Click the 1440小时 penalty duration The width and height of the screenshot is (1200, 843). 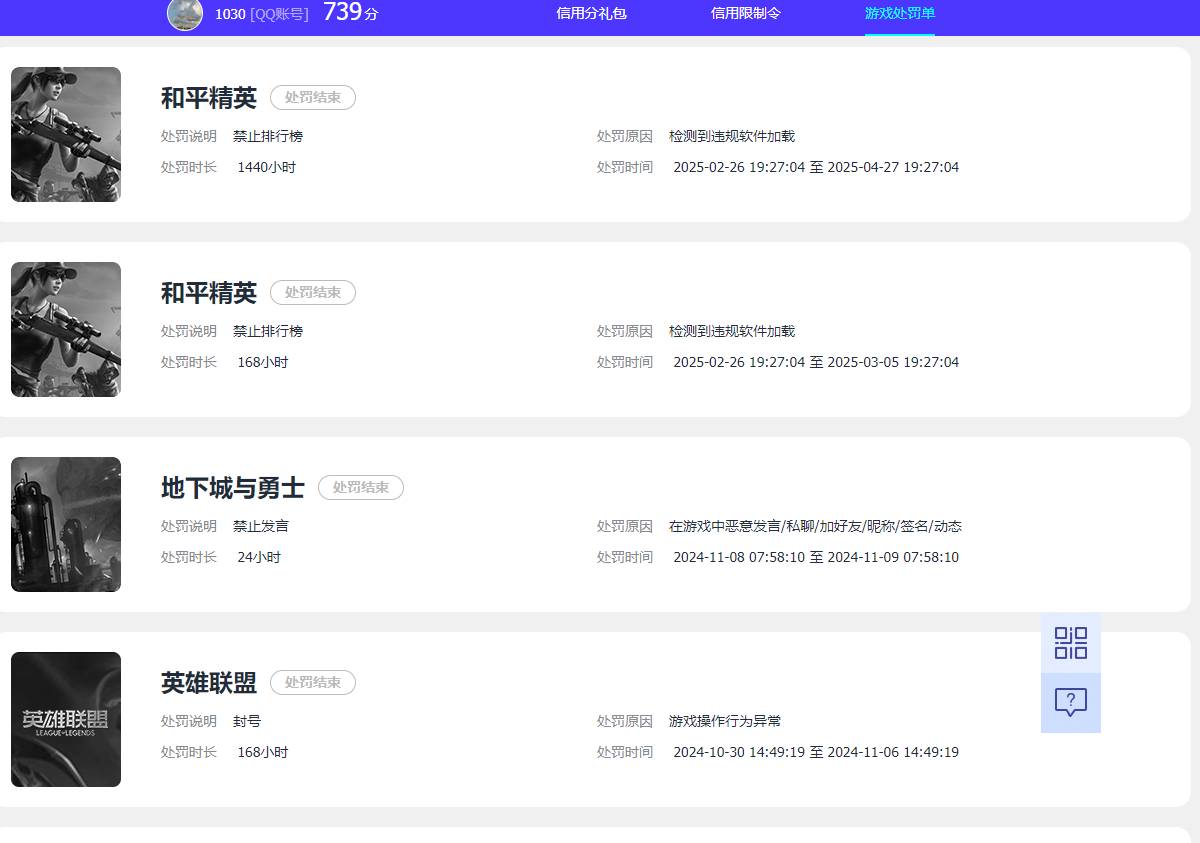pos(266,167)
